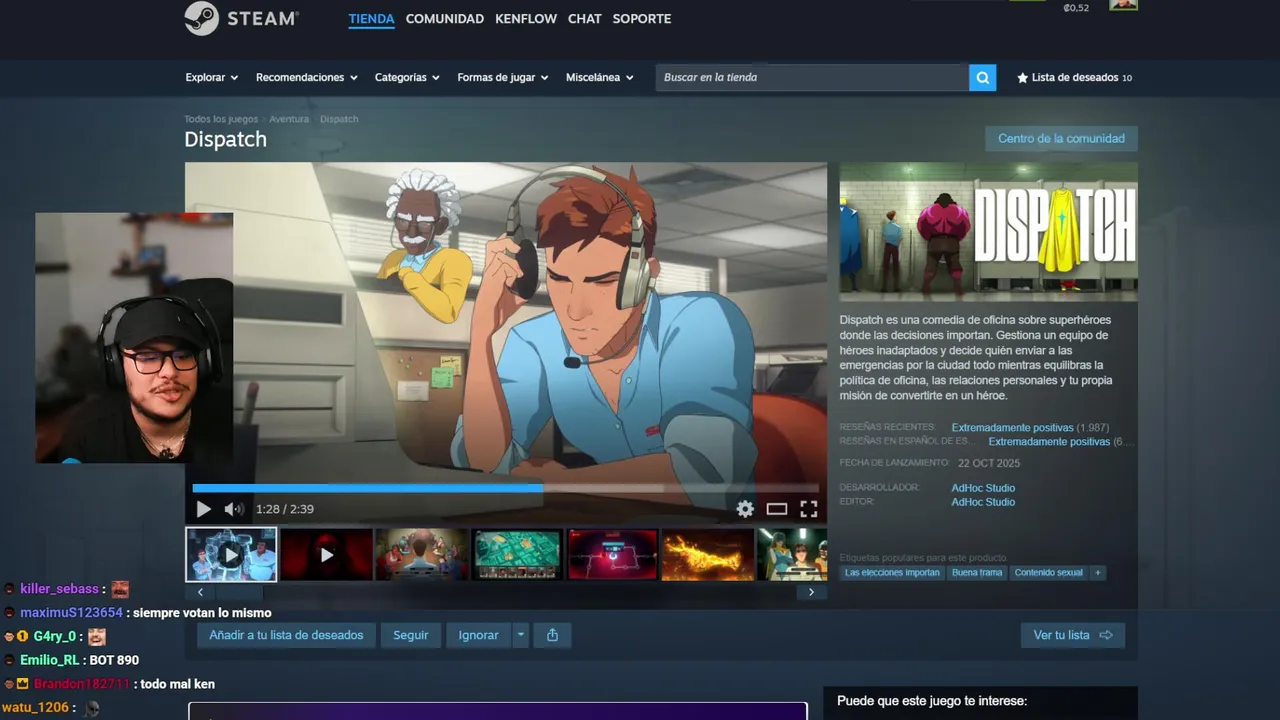Click Emilio_RL username in chat

(x=50, y=660)
